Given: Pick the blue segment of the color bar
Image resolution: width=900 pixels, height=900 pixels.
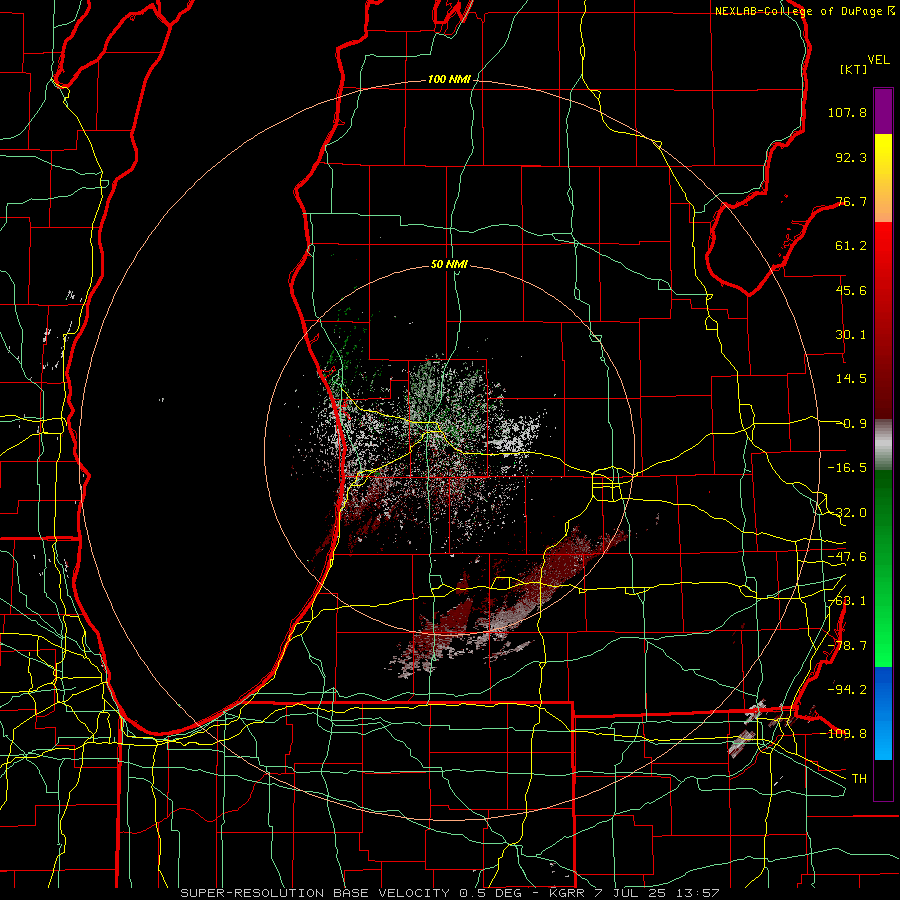Looking at the screenshot, I should pos(883,713).
